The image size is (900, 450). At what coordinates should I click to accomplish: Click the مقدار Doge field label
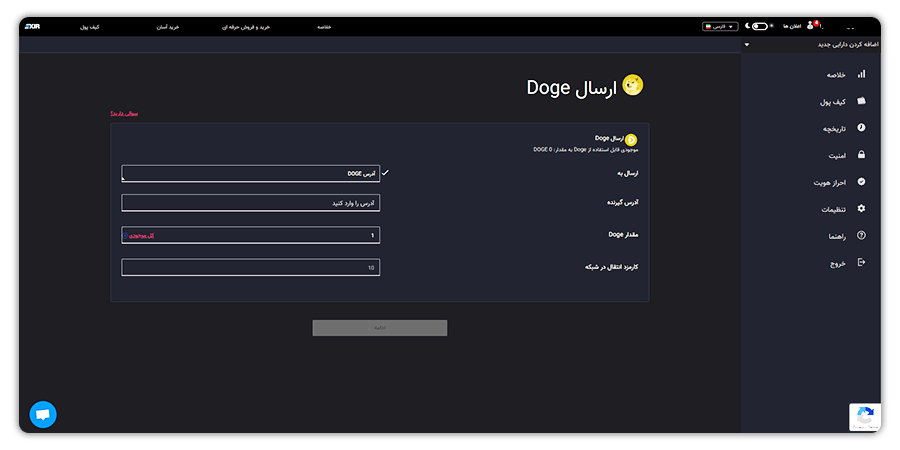(623, 235)
